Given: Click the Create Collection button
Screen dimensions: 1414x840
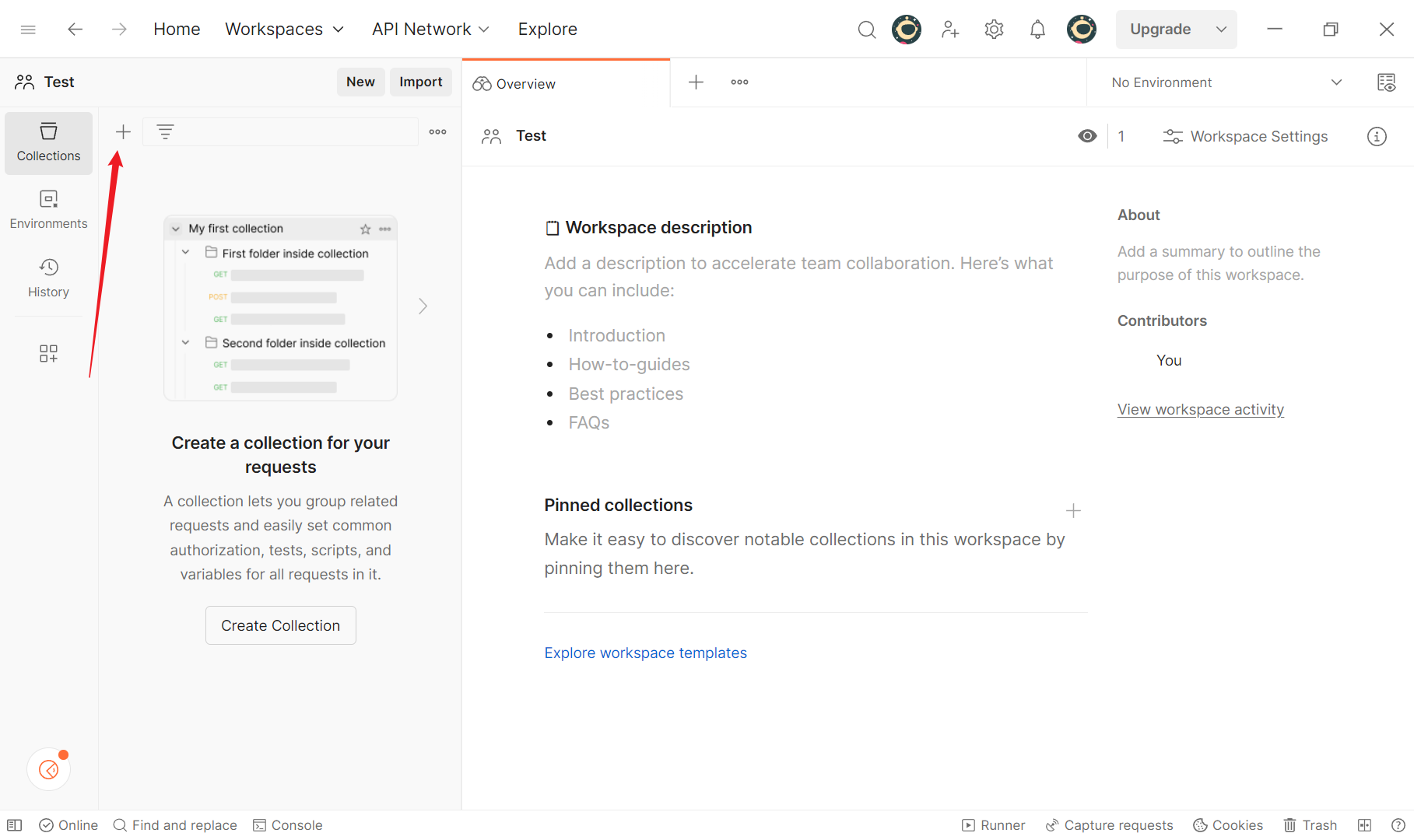Looking at the screenshot, I should point(281,625).
